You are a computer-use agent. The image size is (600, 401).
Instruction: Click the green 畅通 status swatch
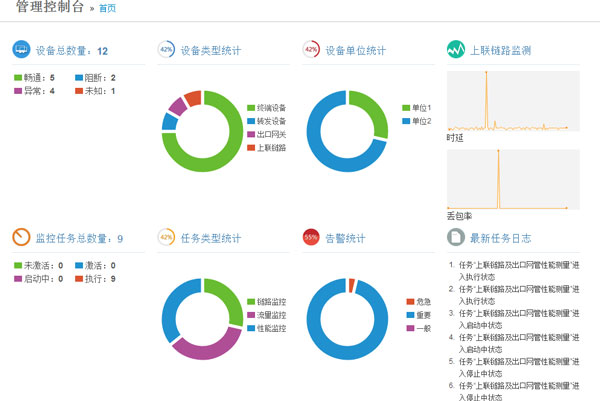(18, 77)
